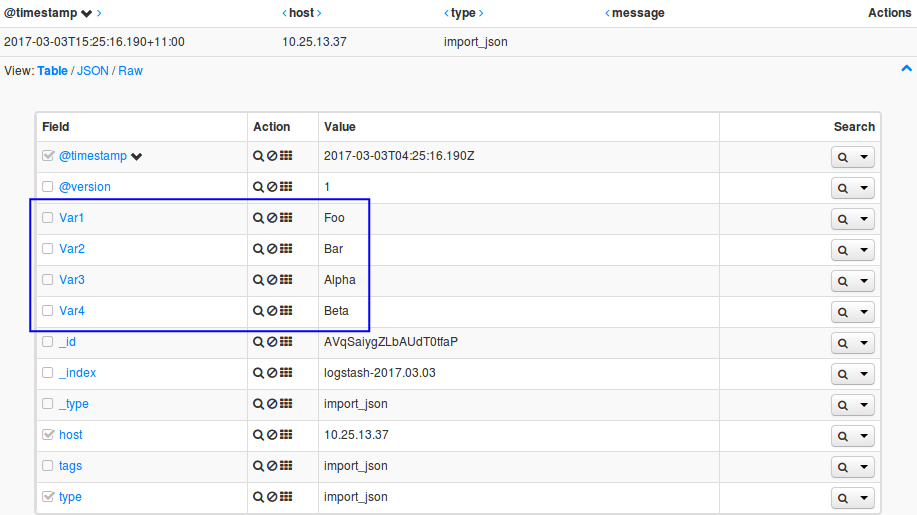Sort by @timestamp column header
The width and height of the screenshot is (917, 515).
pyautogui.click(x=40, y=13)
